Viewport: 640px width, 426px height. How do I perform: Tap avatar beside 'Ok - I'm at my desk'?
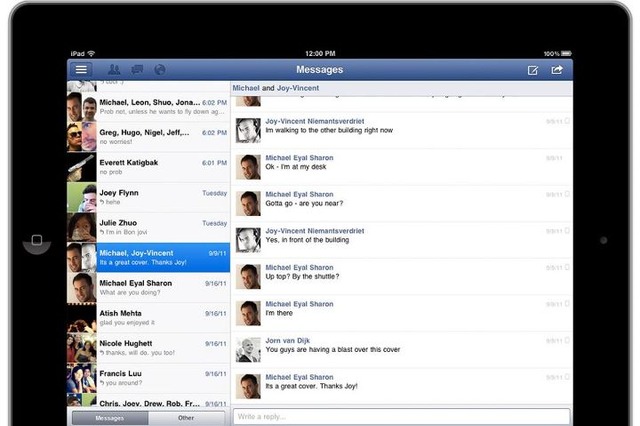click(x=248, y=167)
